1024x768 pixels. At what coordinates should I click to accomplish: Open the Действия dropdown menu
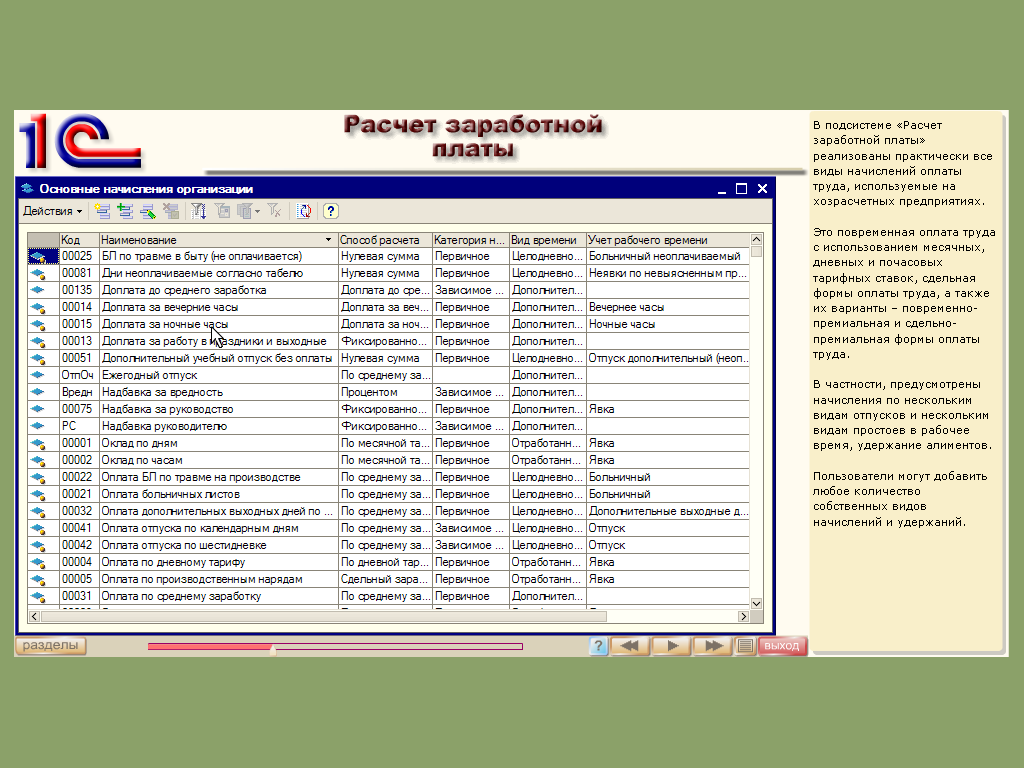[52, 211]
